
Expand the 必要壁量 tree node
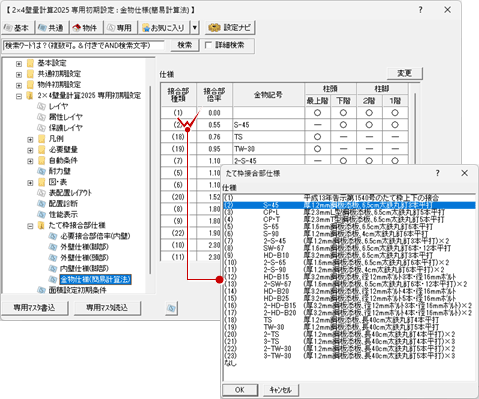(x=30, y=150)
